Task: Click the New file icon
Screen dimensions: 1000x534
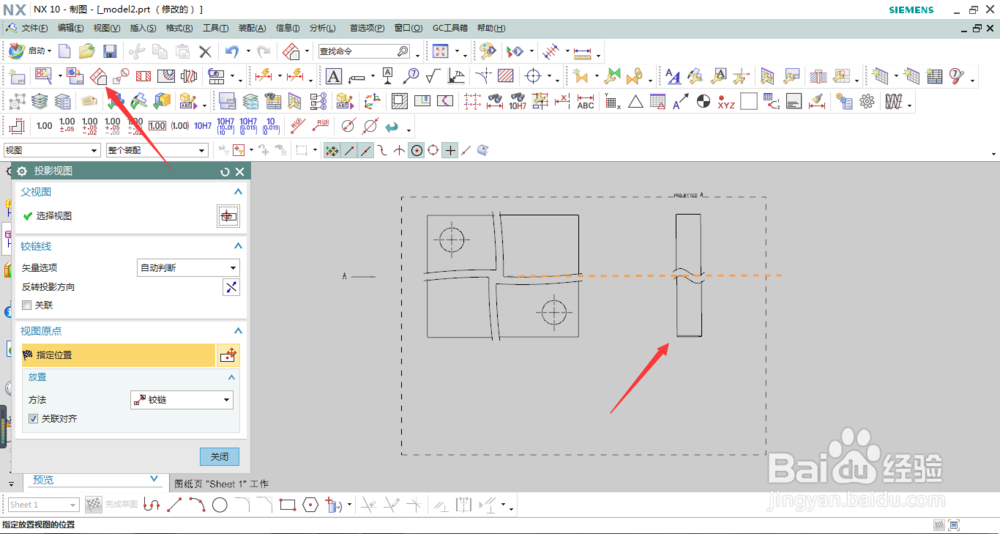Action: pyautogui.click(x=64, y=51)
